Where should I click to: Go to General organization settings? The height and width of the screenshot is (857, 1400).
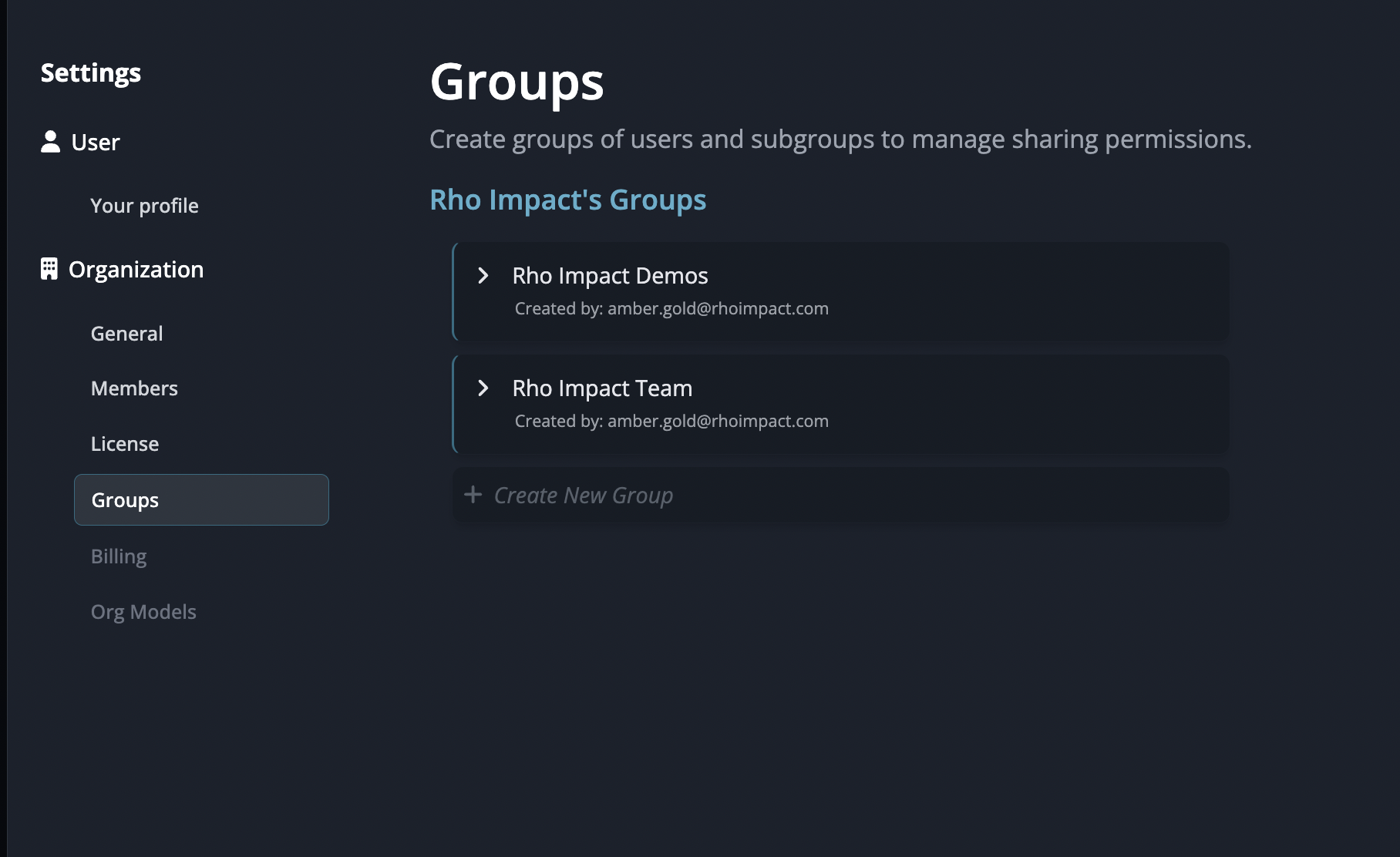point(126,334)
